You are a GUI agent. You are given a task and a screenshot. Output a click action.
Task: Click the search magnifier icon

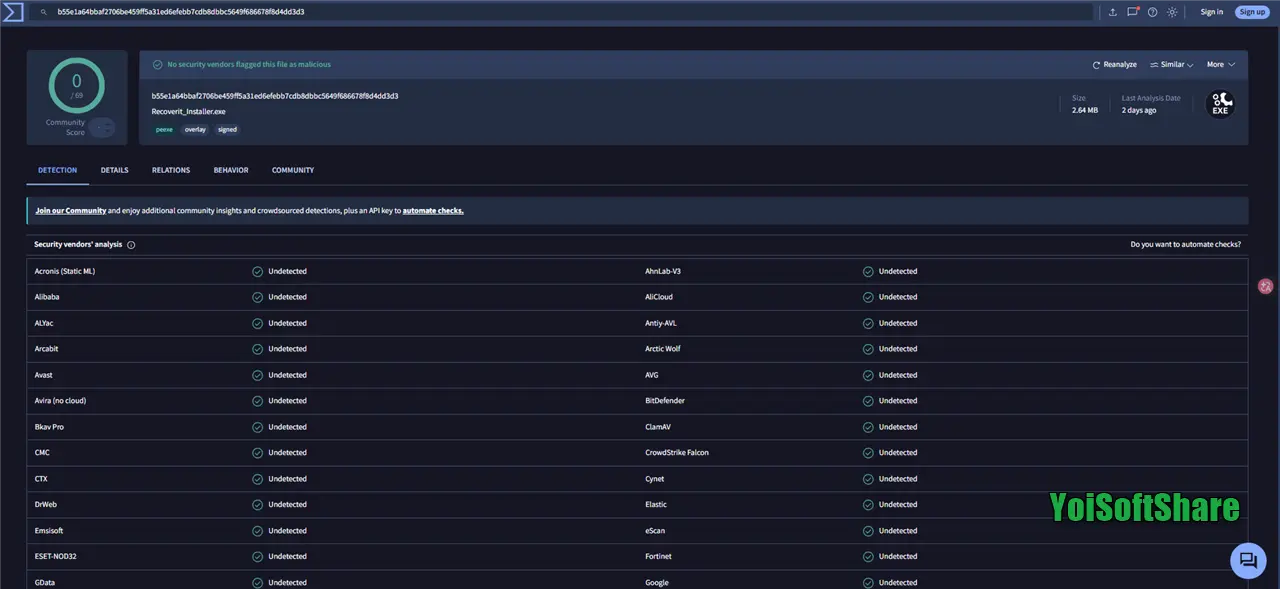(44, 12)
